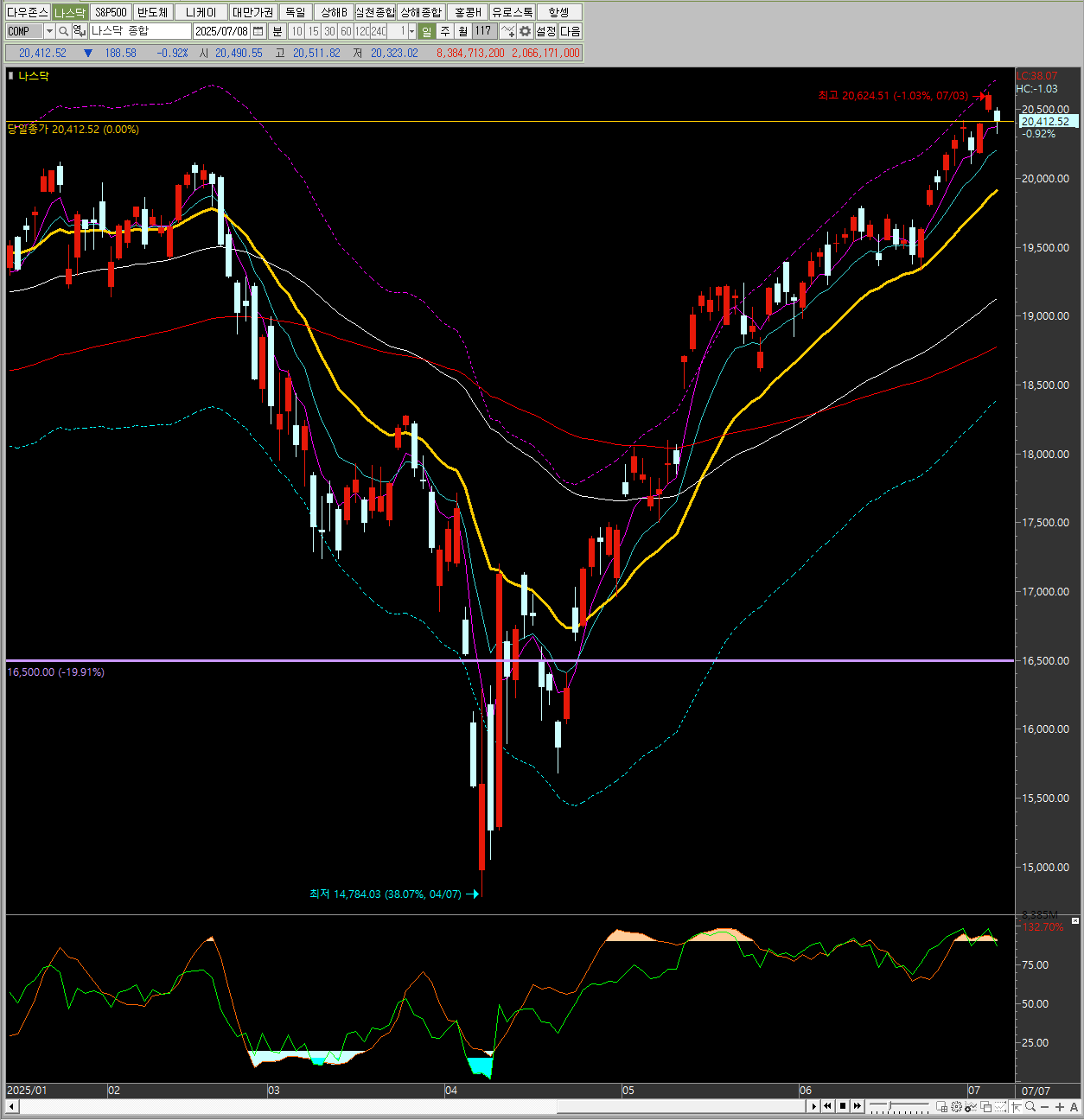Open the interval value dropdown arrow
The height and width of the screenshot is (1120, 1084).
(411, 31)
